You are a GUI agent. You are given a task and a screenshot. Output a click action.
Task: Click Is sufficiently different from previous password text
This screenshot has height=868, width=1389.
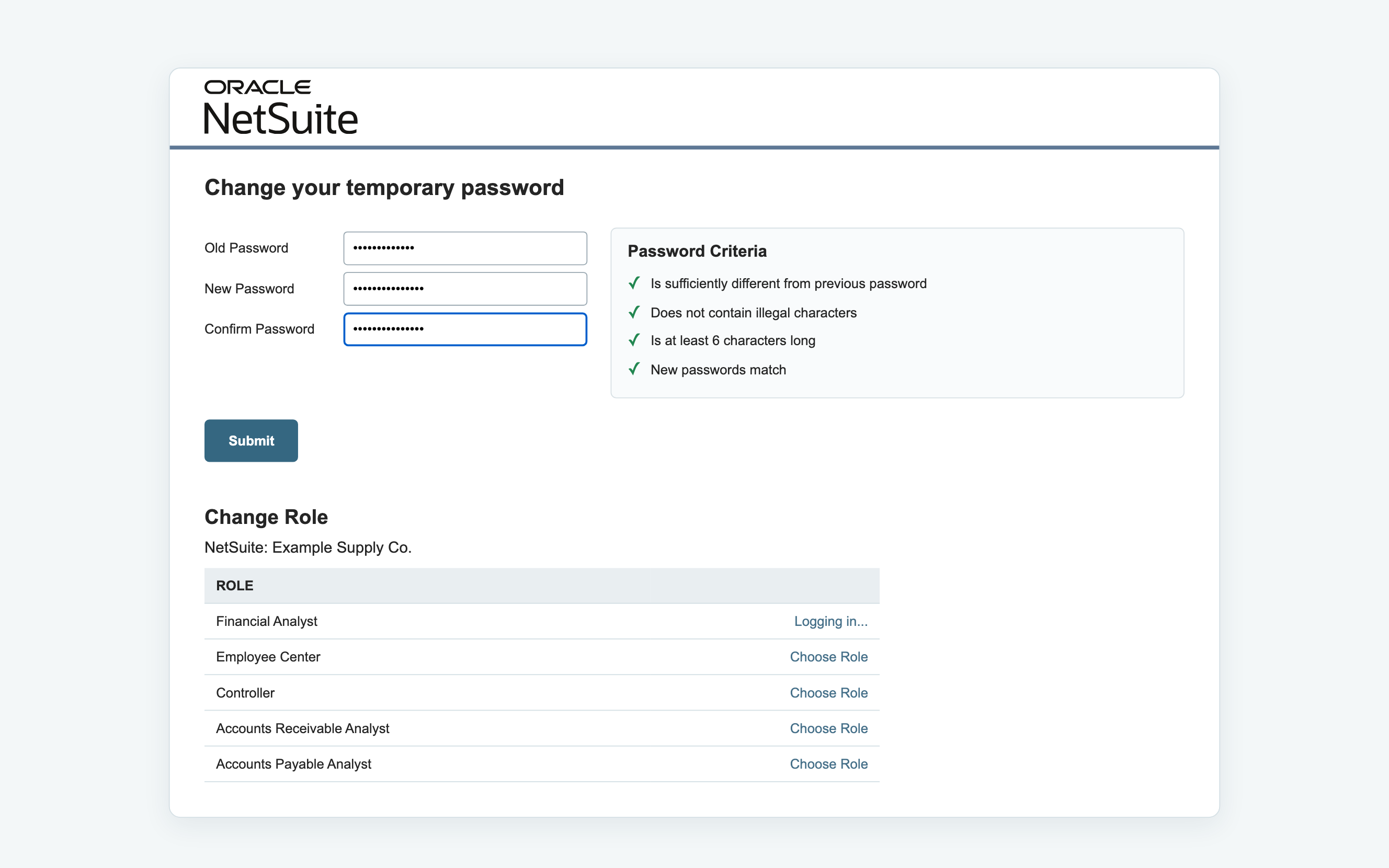pyautogui.click(x=788, y=283)
